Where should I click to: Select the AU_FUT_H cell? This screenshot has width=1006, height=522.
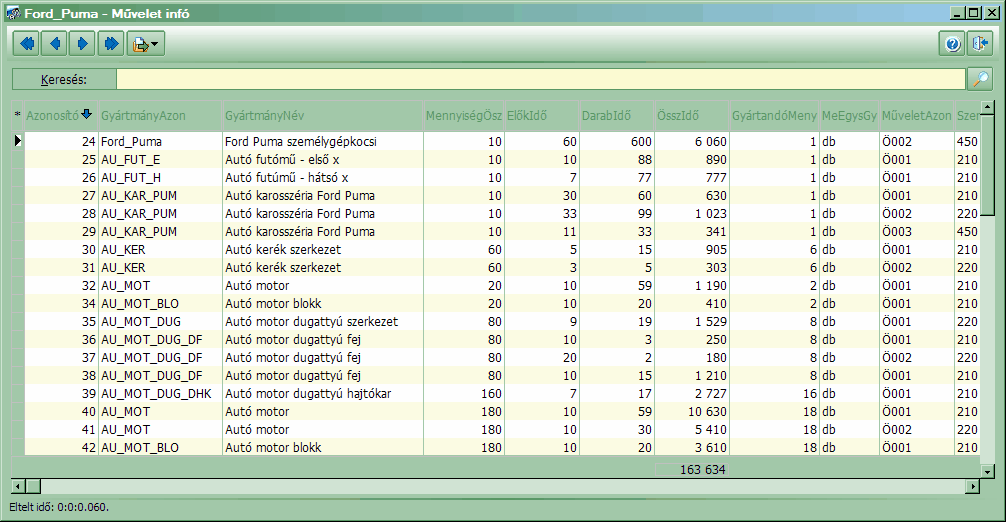click(x=160, y=177)
